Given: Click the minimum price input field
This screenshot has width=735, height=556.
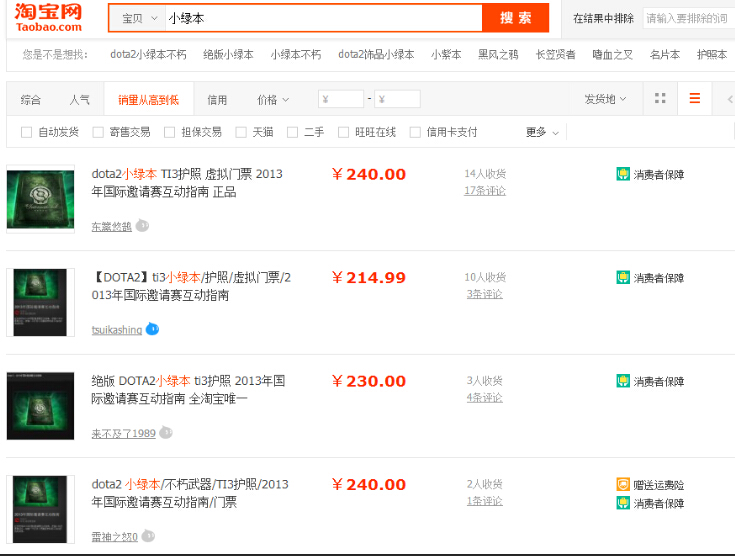Looking at the screenshot, I should click(x=341, y=99).
